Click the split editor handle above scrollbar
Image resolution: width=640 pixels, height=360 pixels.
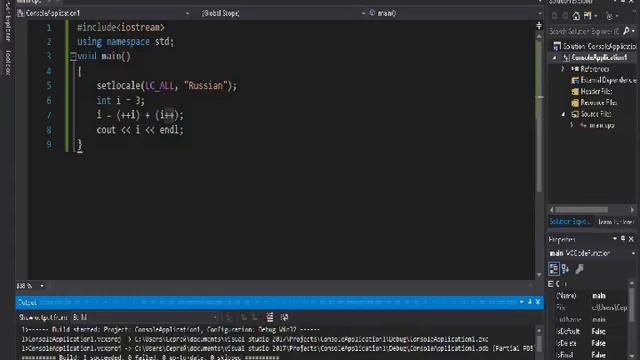point(539,26)
